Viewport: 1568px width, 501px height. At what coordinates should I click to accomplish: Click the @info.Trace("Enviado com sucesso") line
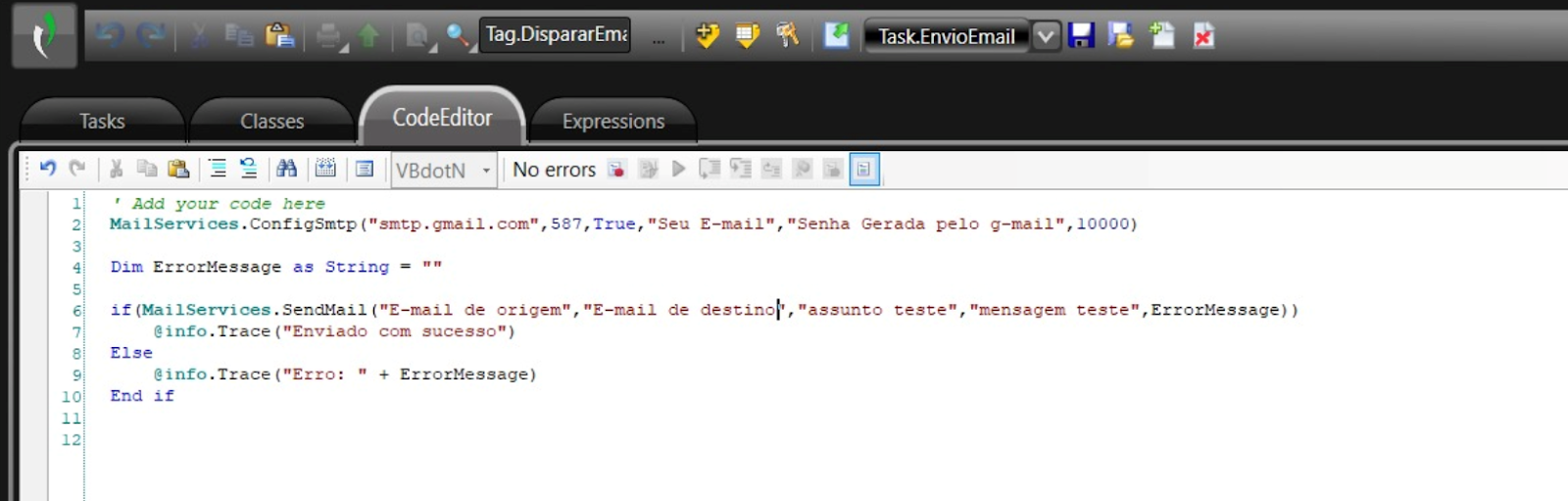(334, 331)
